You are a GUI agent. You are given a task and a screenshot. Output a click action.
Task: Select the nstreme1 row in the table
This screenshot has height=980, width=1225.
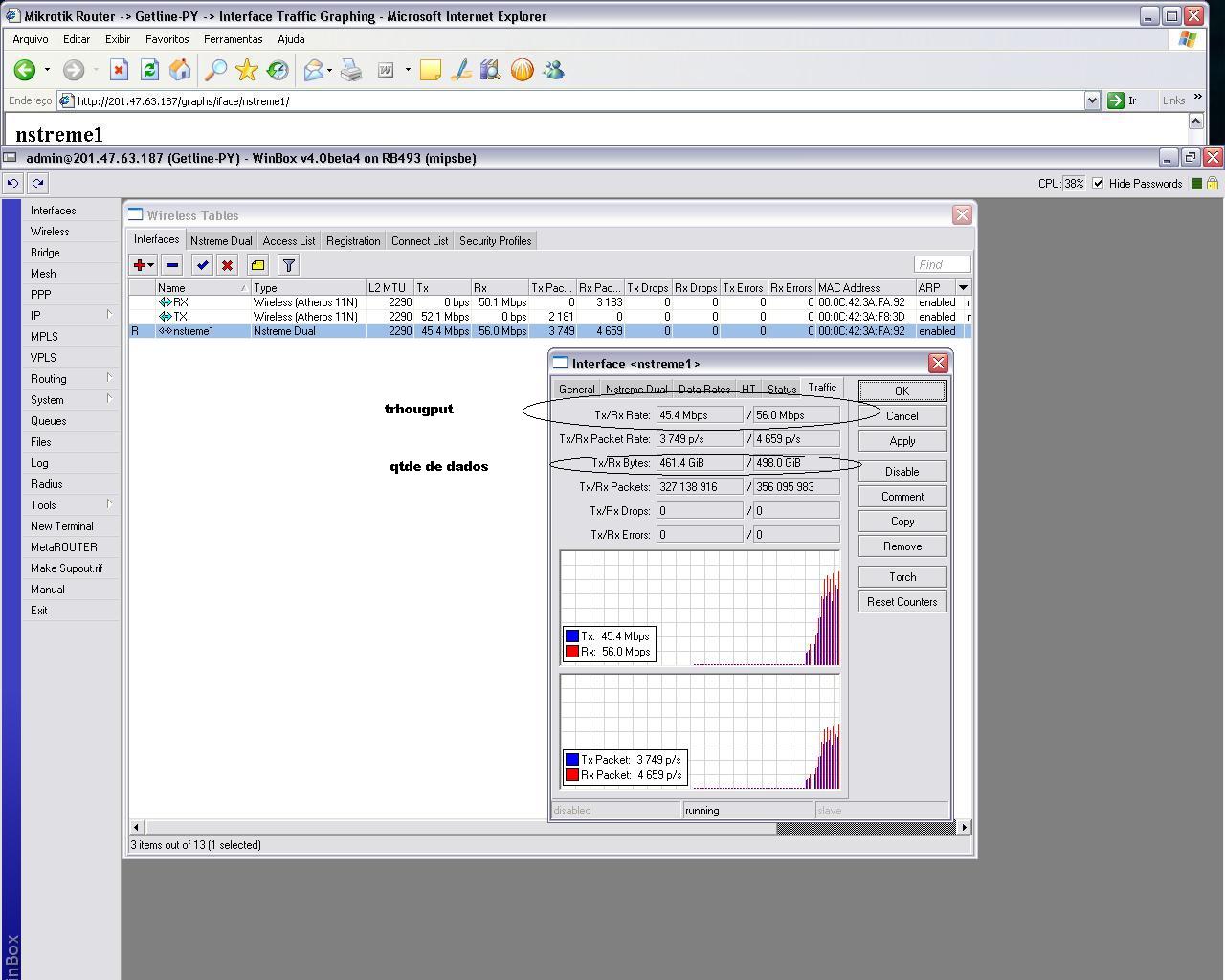(x=550, y=331)
